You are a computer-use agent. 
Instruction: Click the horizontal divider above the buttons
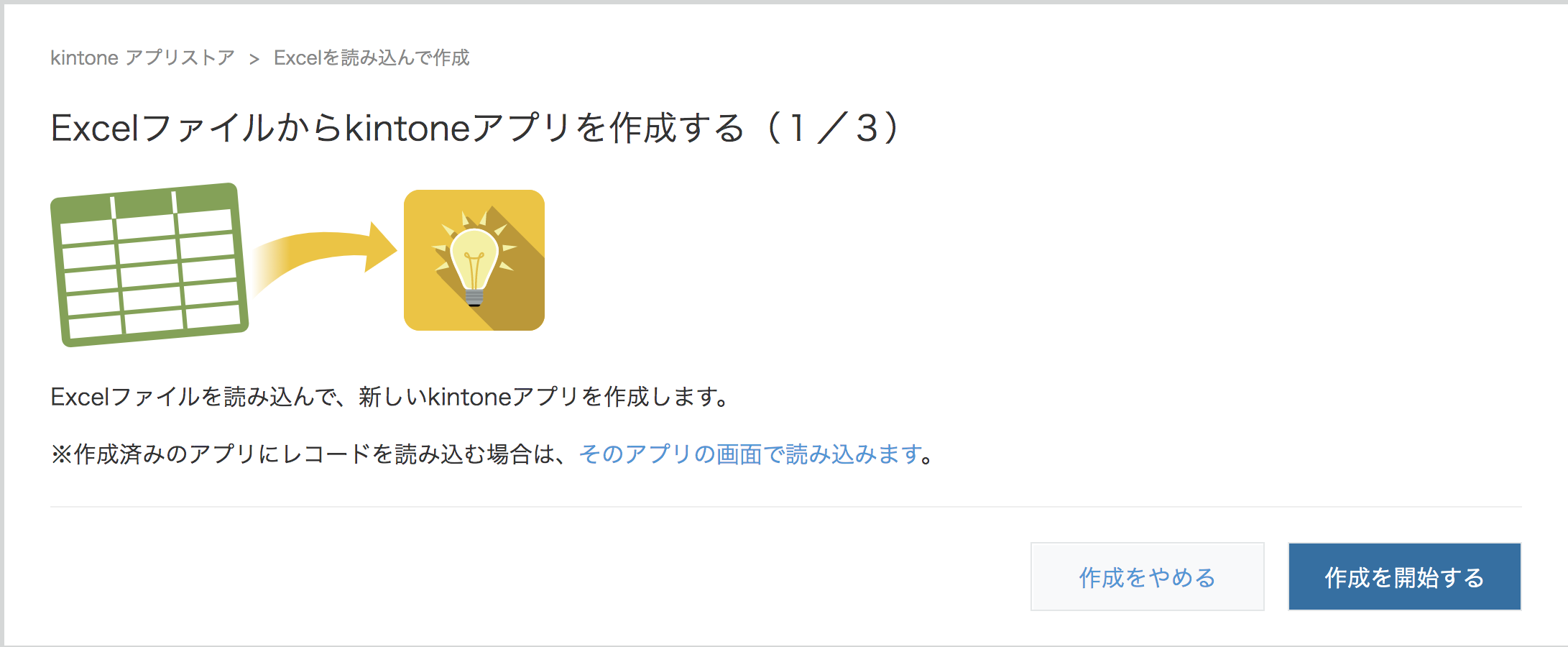(x=785, y=507)
